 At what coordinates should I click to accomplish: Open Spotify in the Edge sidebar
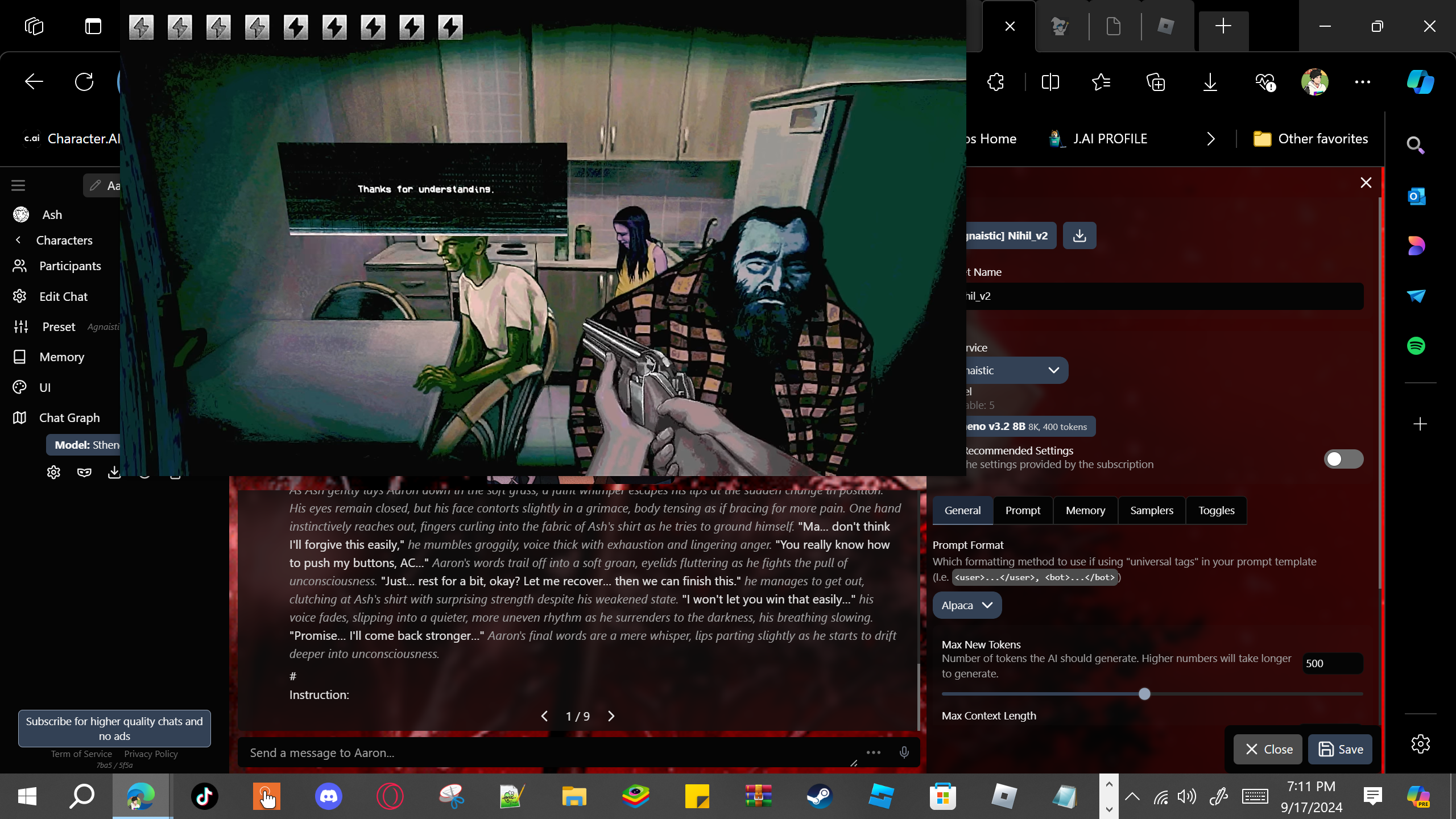click(x=1416, y=346)
